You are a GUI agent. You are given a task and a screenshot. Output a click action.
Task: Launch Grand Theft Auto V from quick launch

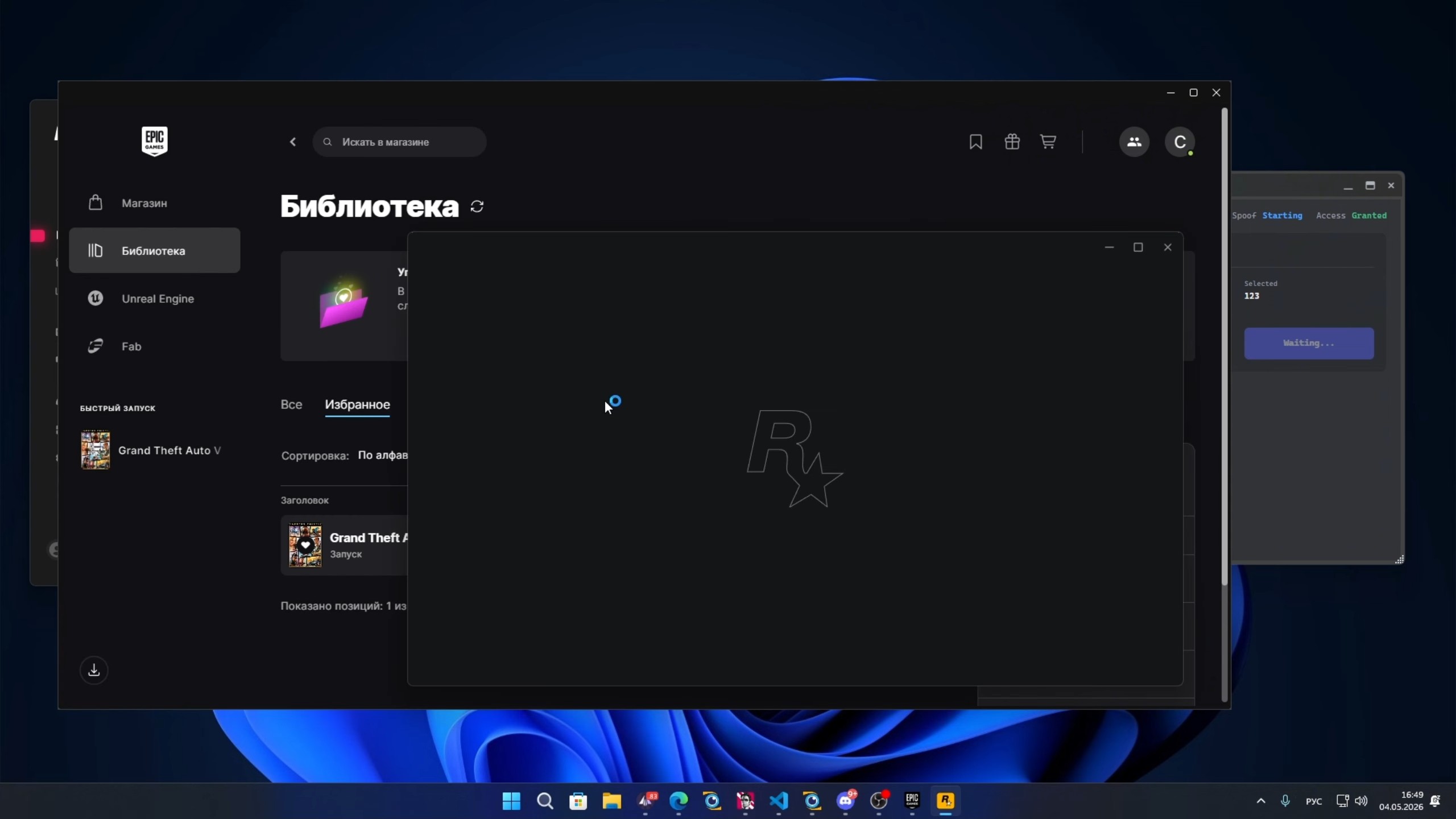click(151, 450)
